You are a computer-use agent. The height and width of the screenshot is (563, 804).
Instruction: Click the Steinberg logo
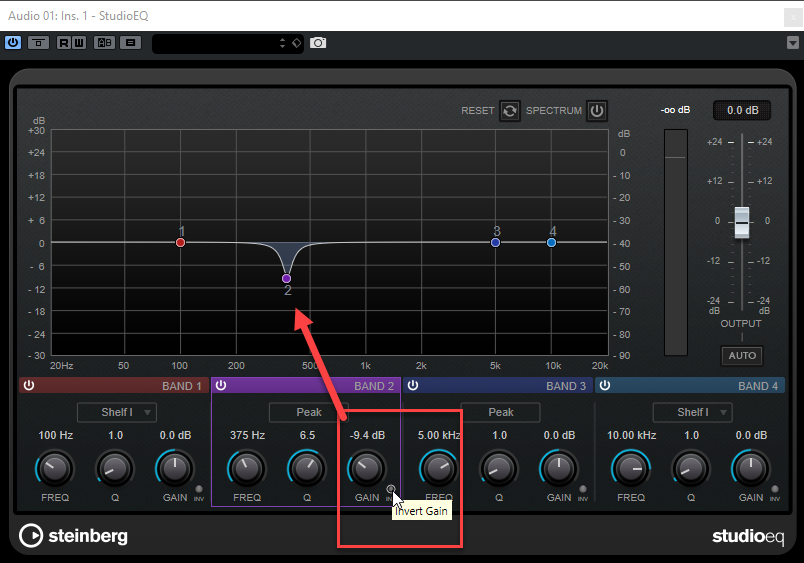click(73, 536)
